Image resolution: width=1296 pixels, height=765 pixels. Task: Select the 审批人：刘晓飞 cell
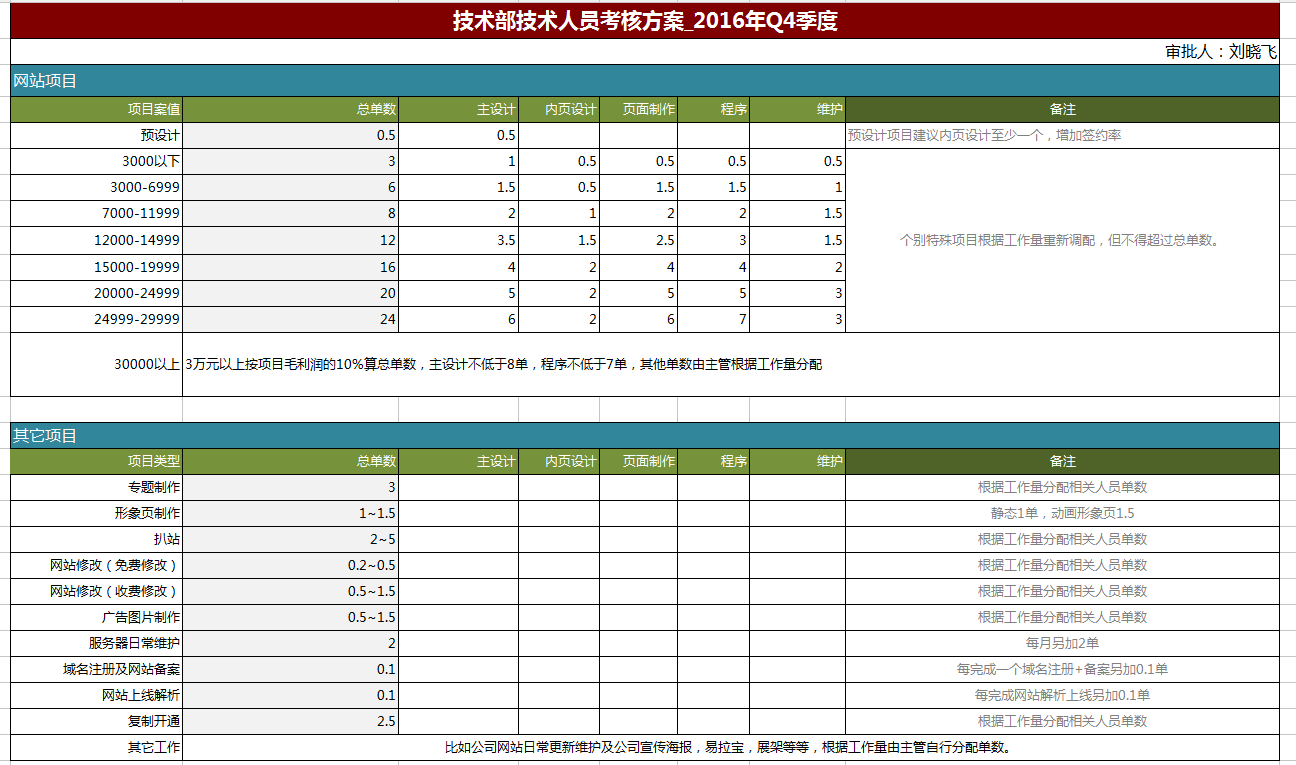[x=1221, y=52]
